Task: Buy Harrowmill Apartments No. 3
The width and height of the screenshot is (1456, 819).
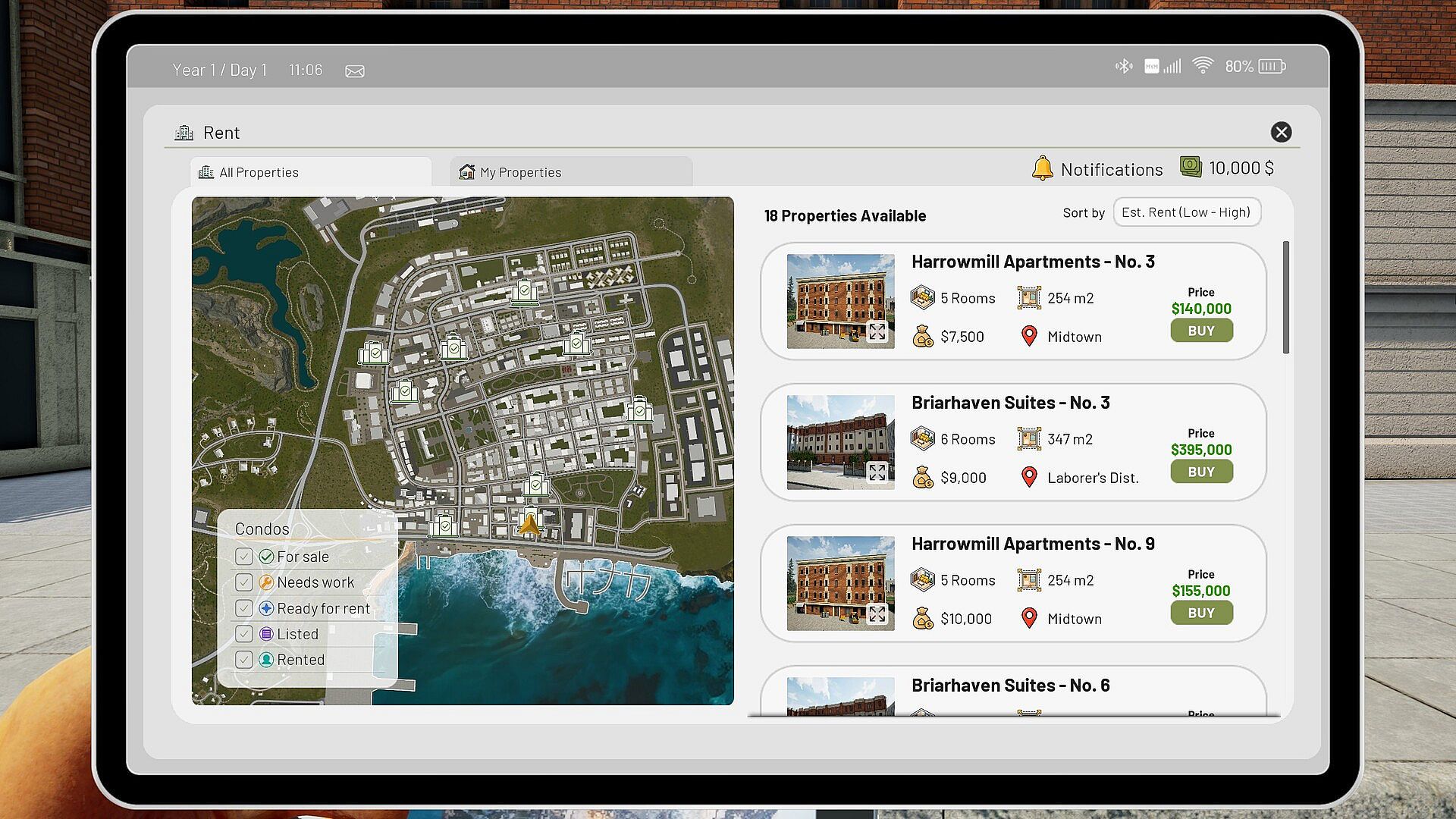Action: click(x=1201, y=331)
